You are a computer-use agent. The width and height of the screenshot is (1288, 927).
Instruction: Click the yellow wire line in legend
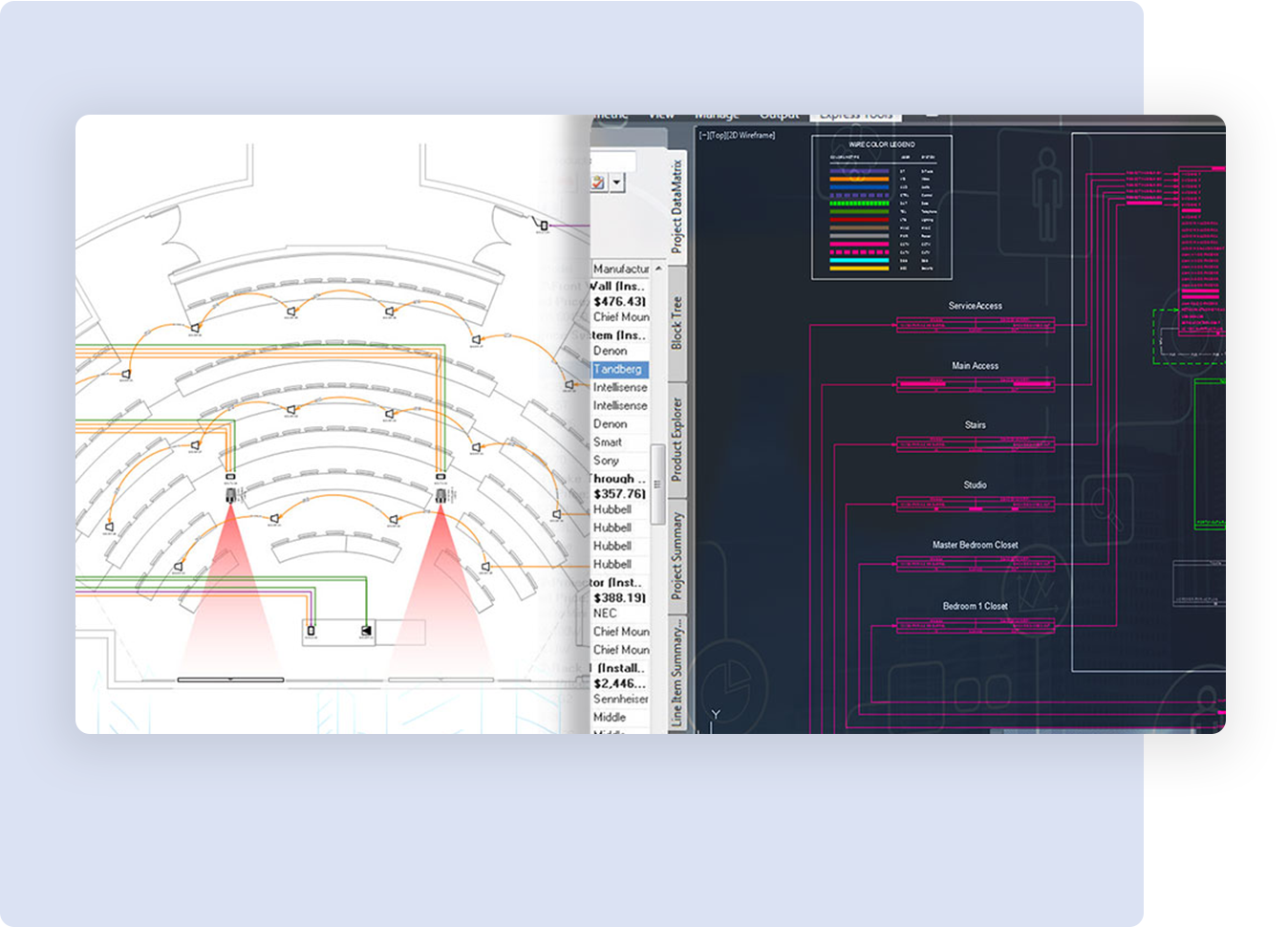(x=859, y=269)
